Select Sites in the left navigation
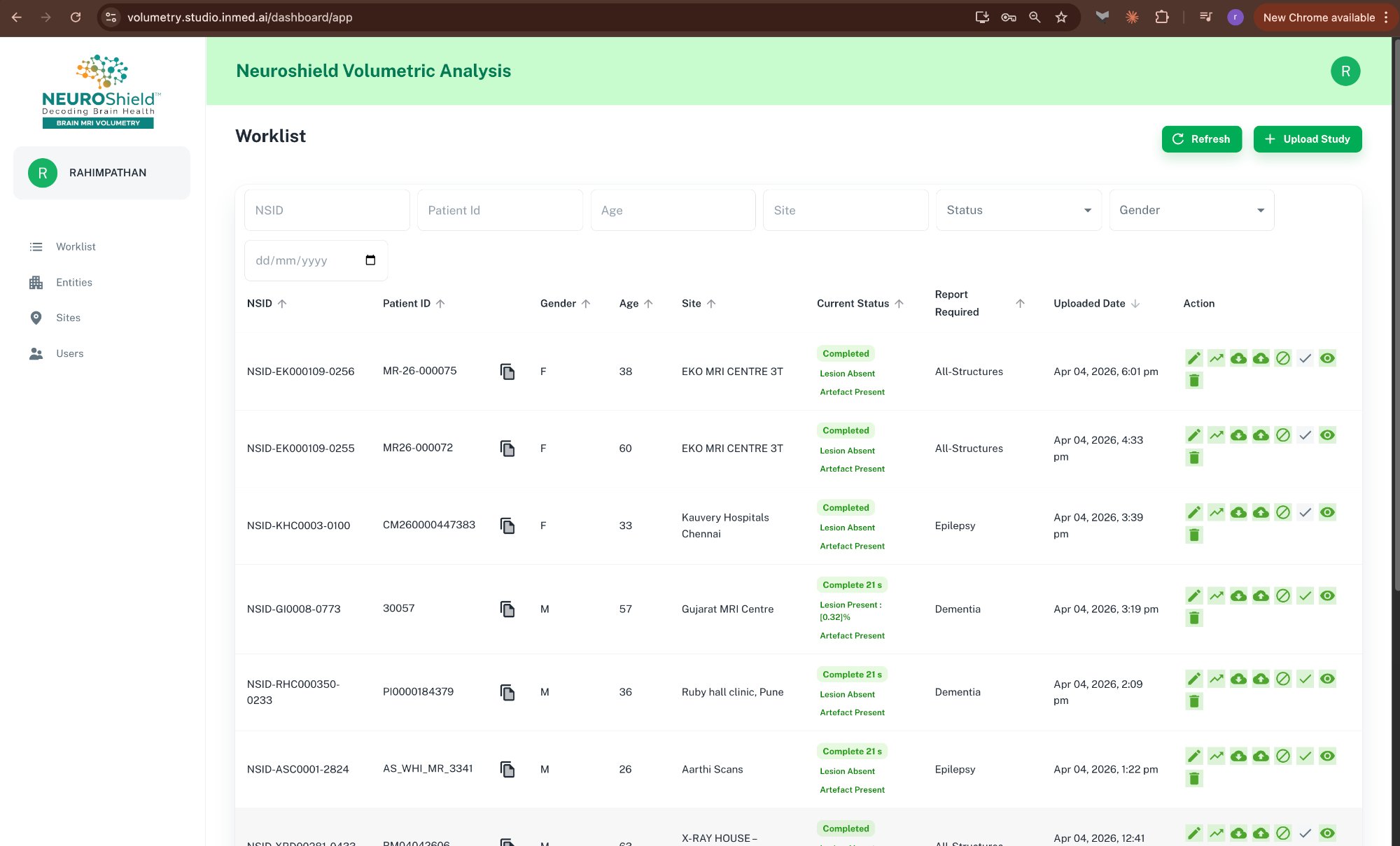Viewport: 1400px width, 846px height. coord(36,318)
